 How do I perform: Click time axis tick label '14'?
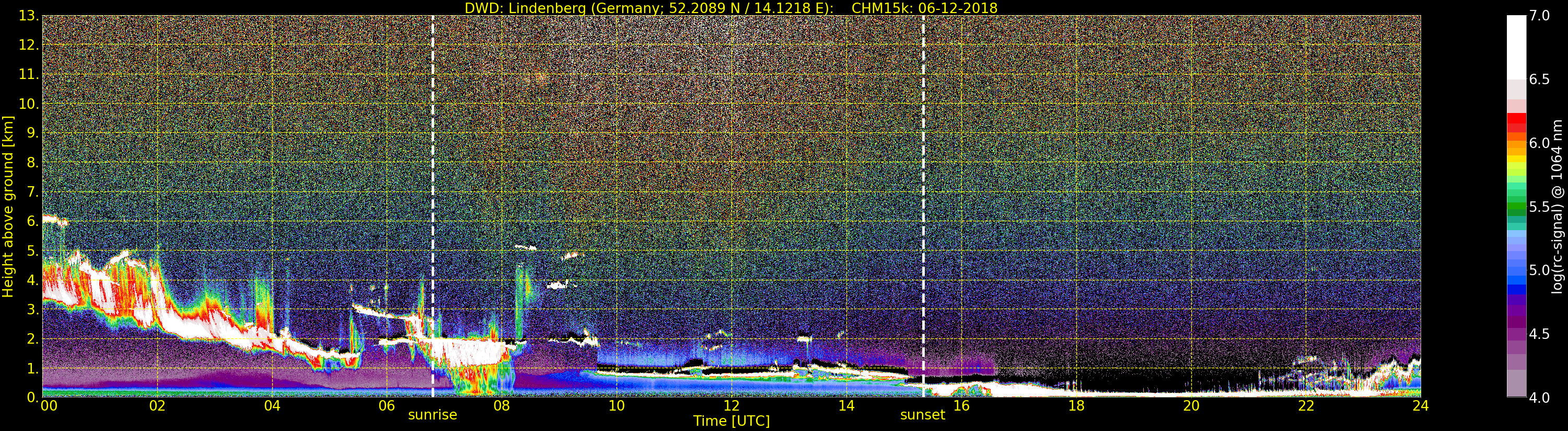(x=846, y=406)
